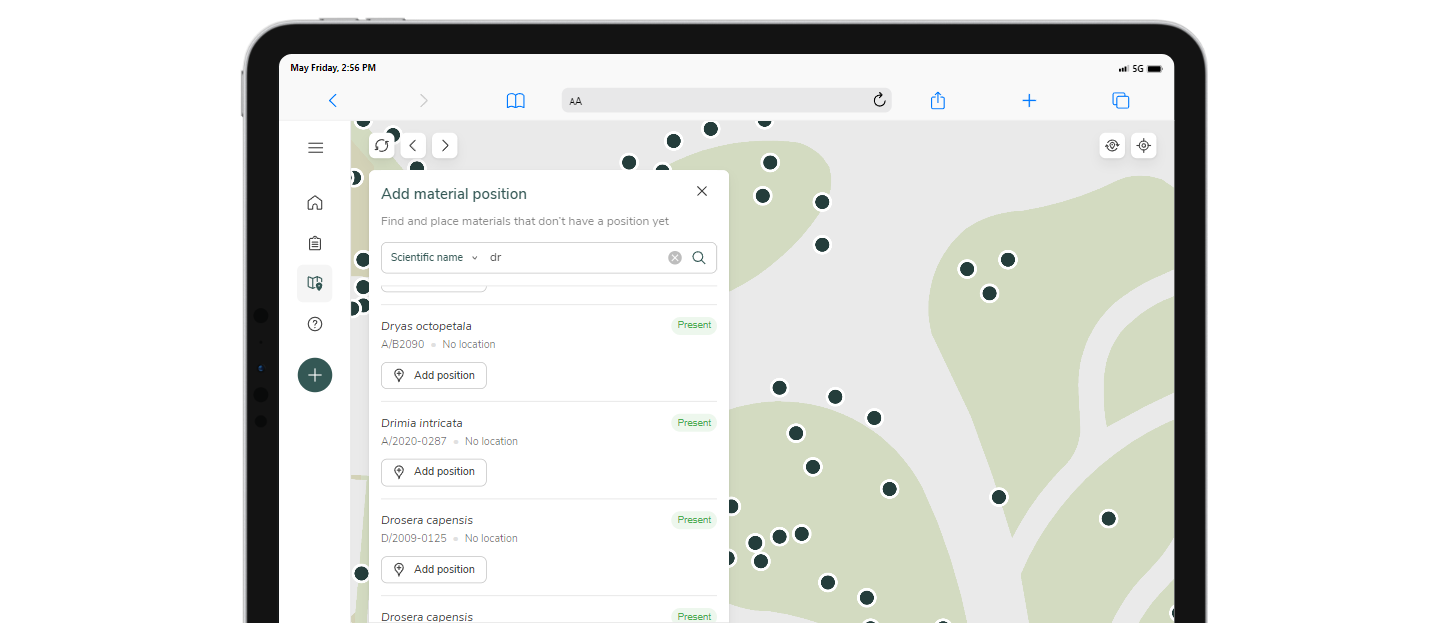Click the search magnifier icon

pyautogui.click(x=699, y=258)
